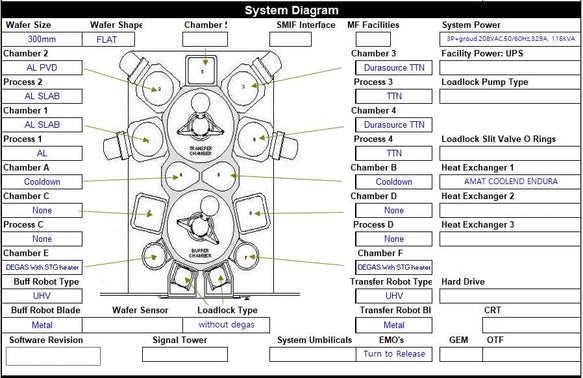Click the Chamber C field showing None
Image resolution: width=583 pixels, height=378 pixels.
tap(42, 210)
